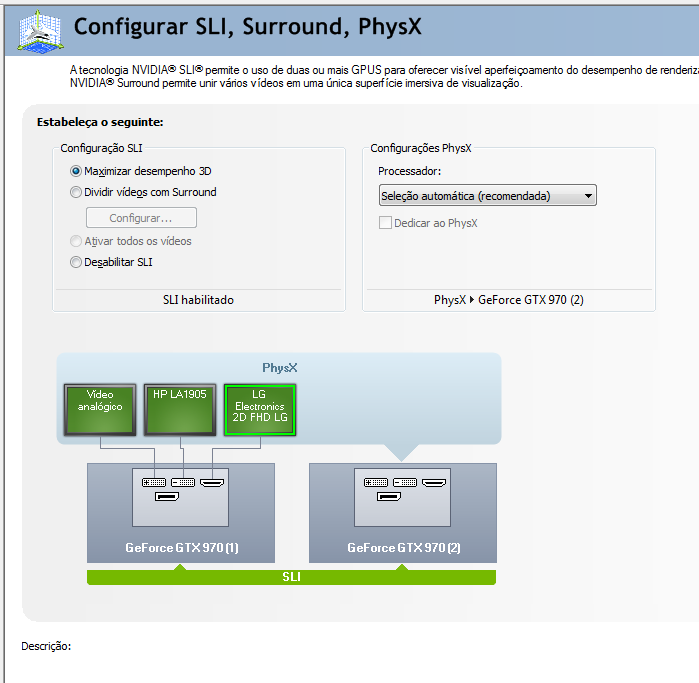Pick the Desabilitar SLI radio option
Viewport: 699px width, 683px height.
pos(76,262)
